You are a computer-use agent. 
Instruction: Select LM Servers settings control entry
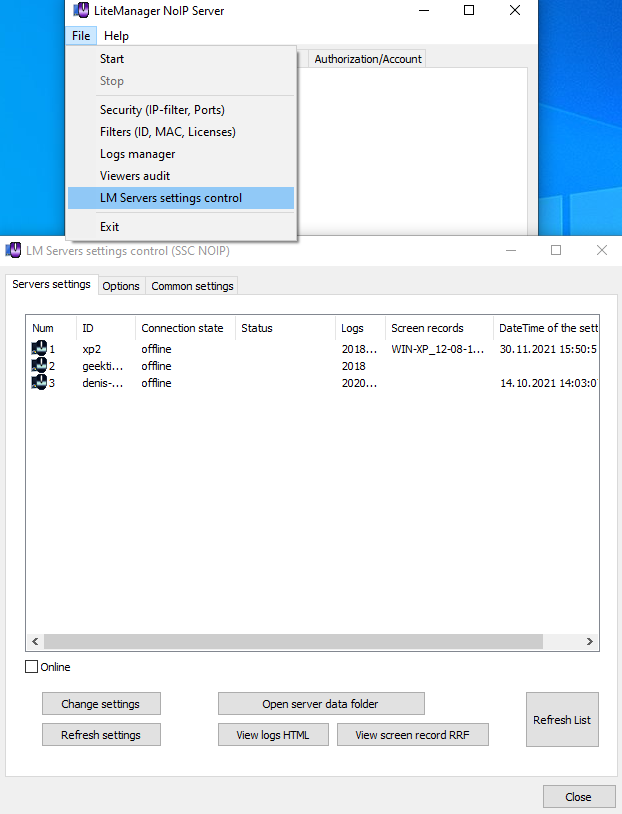point(181,198)
